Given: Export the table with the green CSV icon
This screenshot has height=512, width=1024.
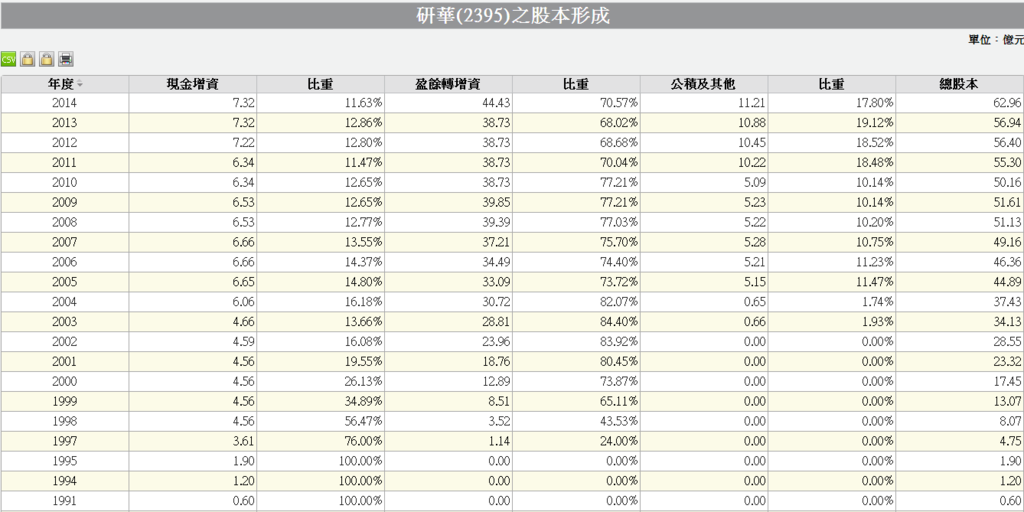Looking at the screenshot, I should click(8, 59).
